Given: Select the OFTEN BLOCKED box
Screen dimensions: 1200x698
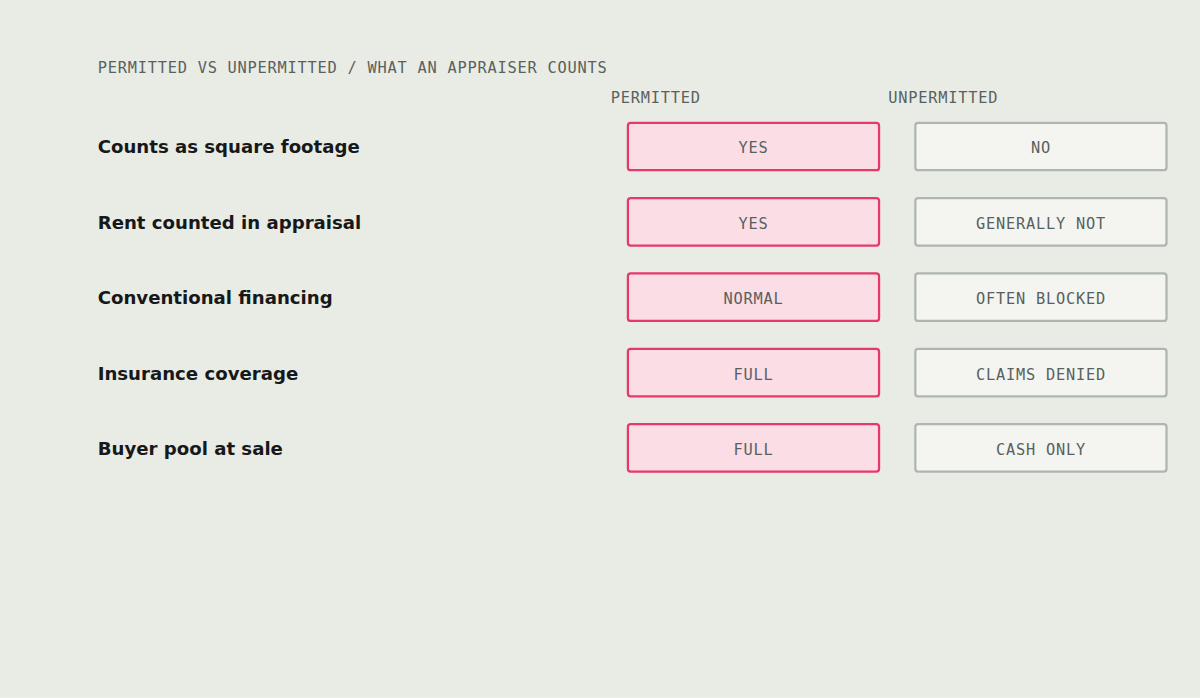Looking at the screenshot, I should coord(1041,297).
